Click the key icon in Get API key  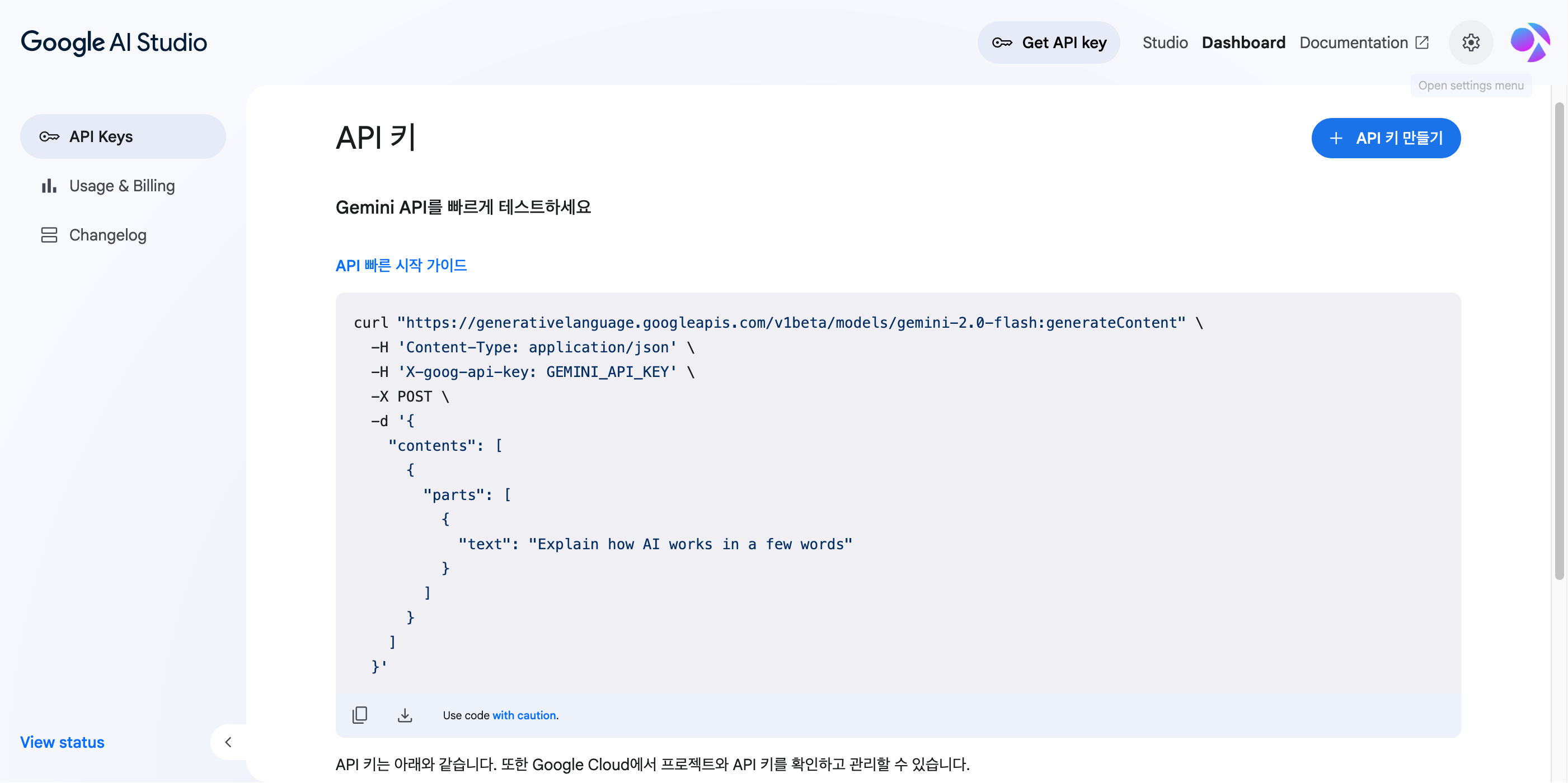tap(1002, 43)
